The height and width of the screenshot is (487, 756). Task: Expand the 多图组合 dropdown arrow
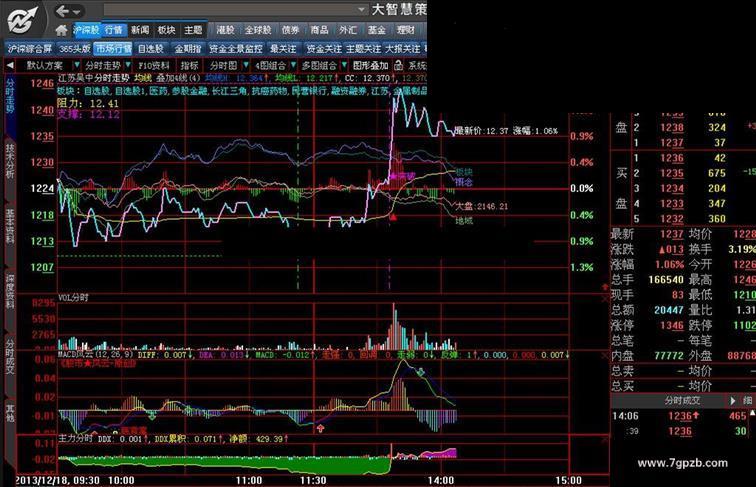coord(344,65)
